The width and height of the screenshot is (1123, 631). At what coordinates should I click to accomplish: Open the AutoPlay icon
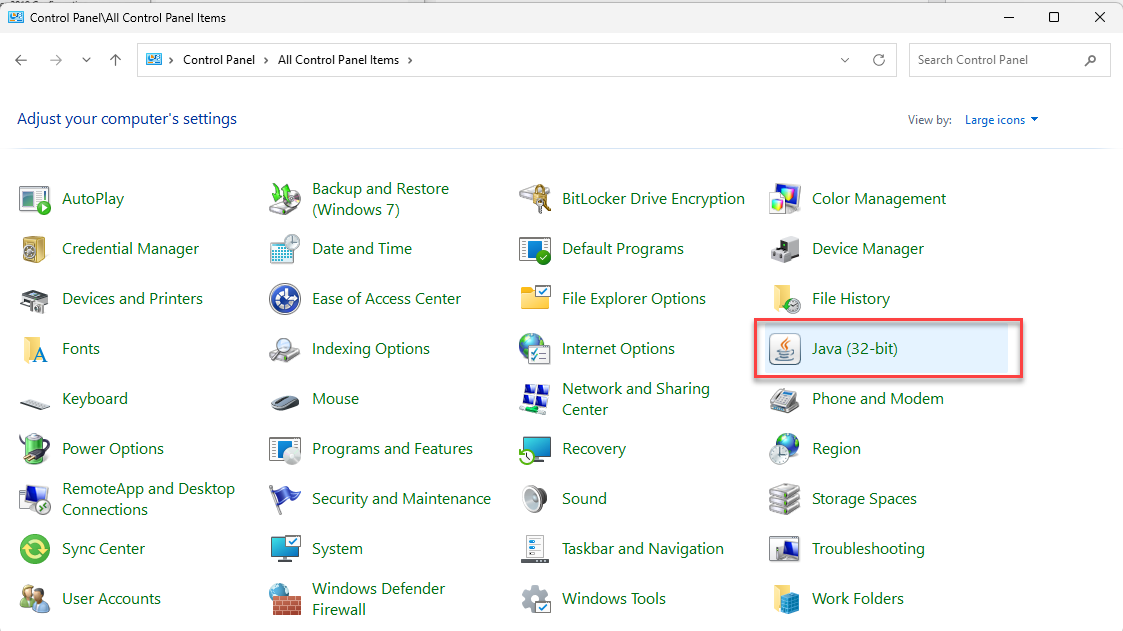click(35, 199)
